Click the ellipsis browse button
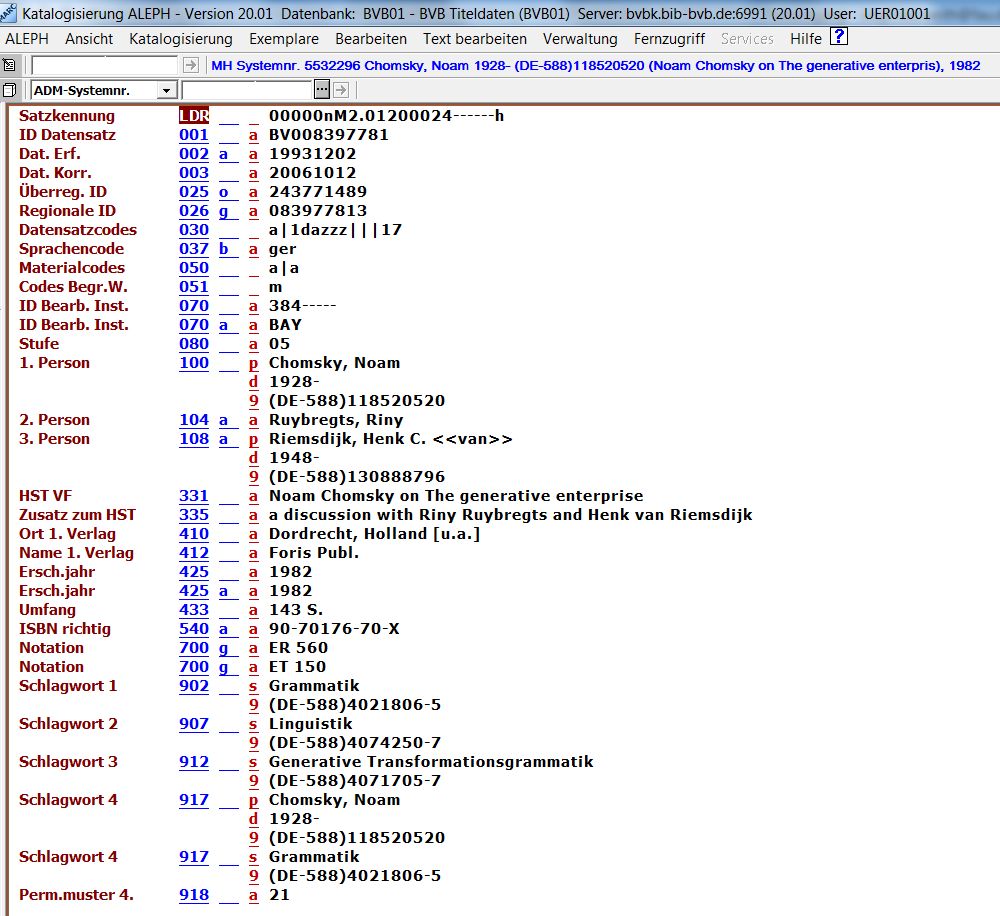Image resolution: width=1000 pixels, height=916 pixels. (x=321, y=90)
